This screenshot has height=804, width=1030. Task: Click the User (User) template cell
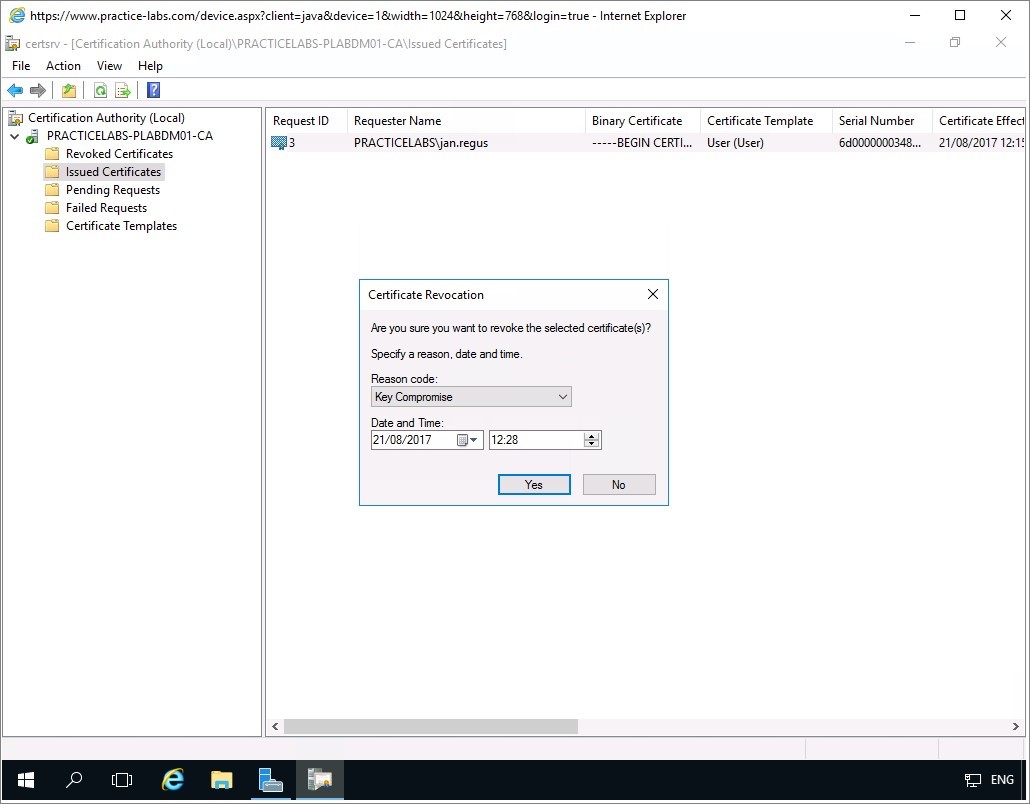[735, 143]
